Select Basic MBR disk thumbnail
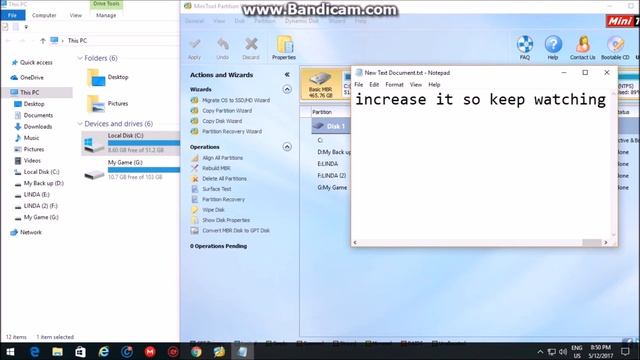 tap(320, 85)
